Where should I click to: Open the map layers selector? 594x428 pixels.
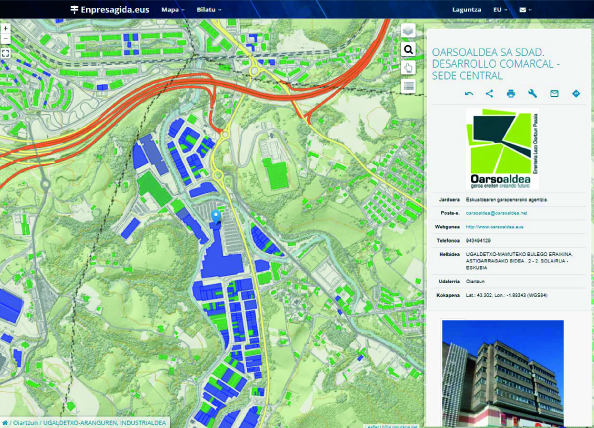coord(408,30)
